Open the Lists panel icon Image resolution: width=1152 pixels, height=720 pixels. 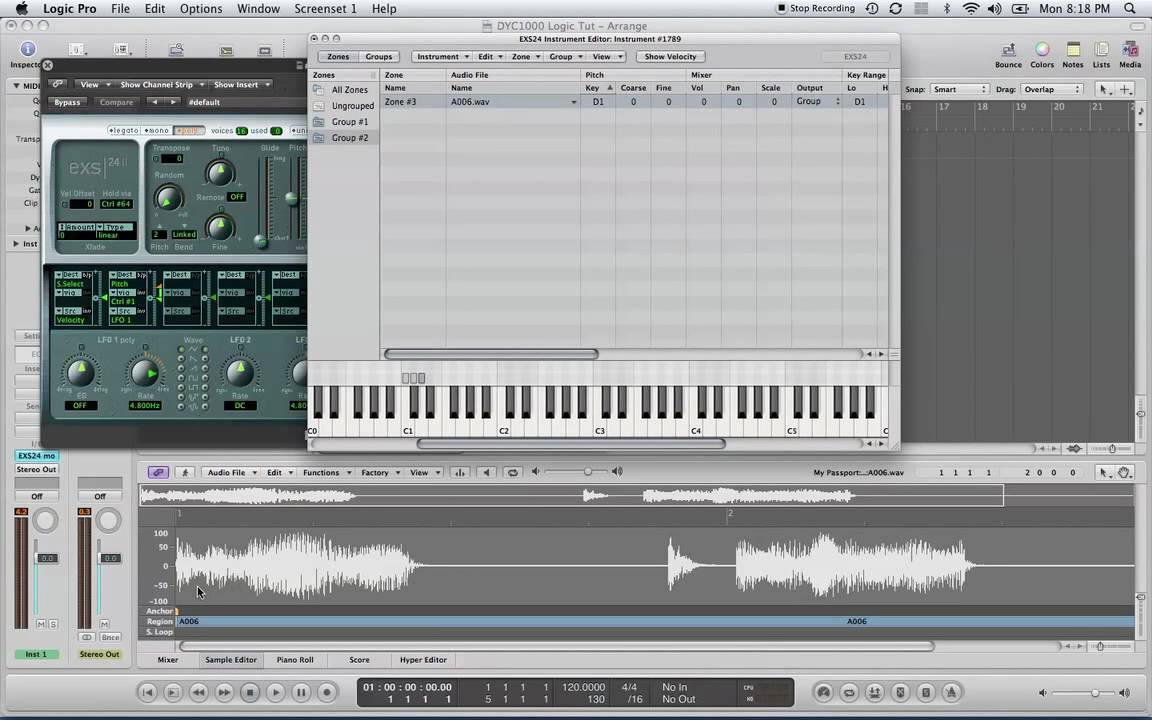click(x=1101, y=50)
